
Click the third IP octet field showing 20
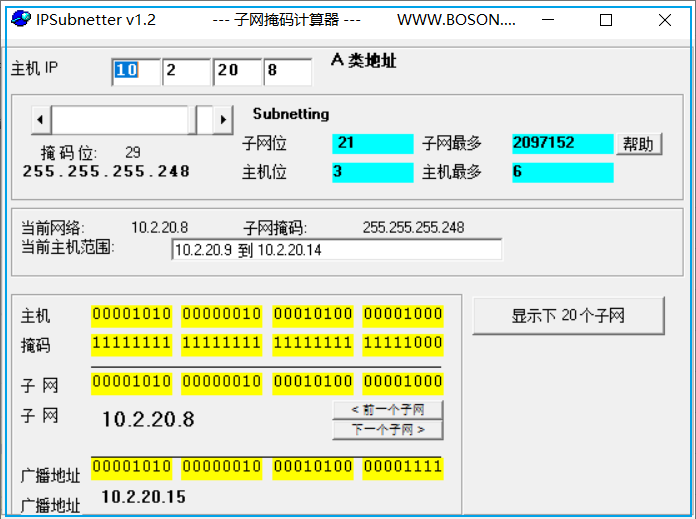237,71
